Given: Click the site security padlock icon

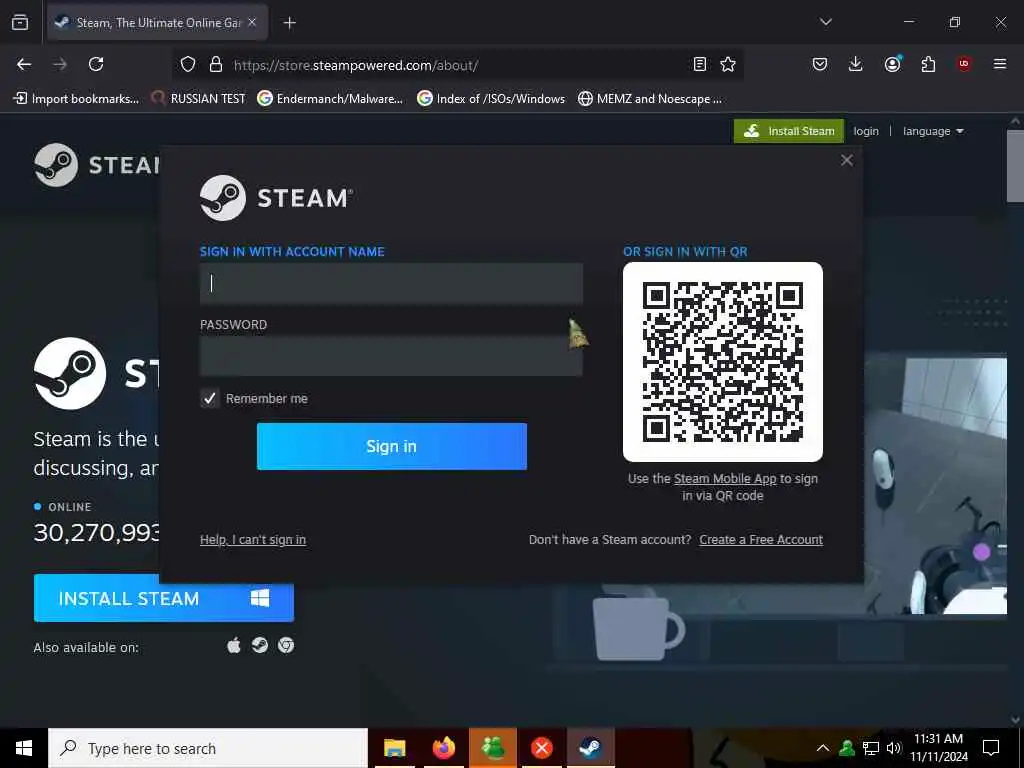Looking at the screenshot, I should [216, 65].
